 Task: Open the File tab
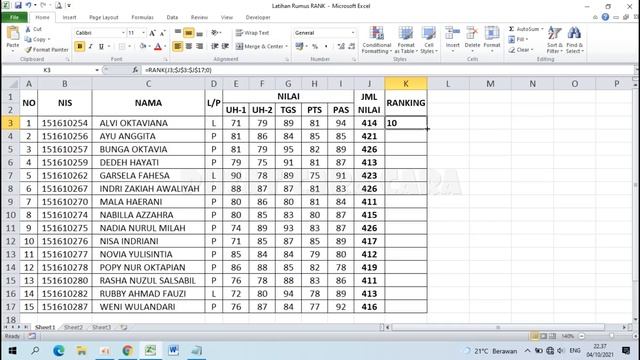click(14, 18)
